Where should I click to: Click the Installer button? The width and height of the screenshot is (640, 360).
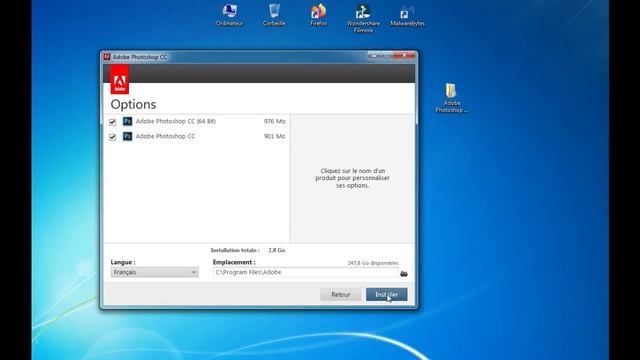(387, 294)
